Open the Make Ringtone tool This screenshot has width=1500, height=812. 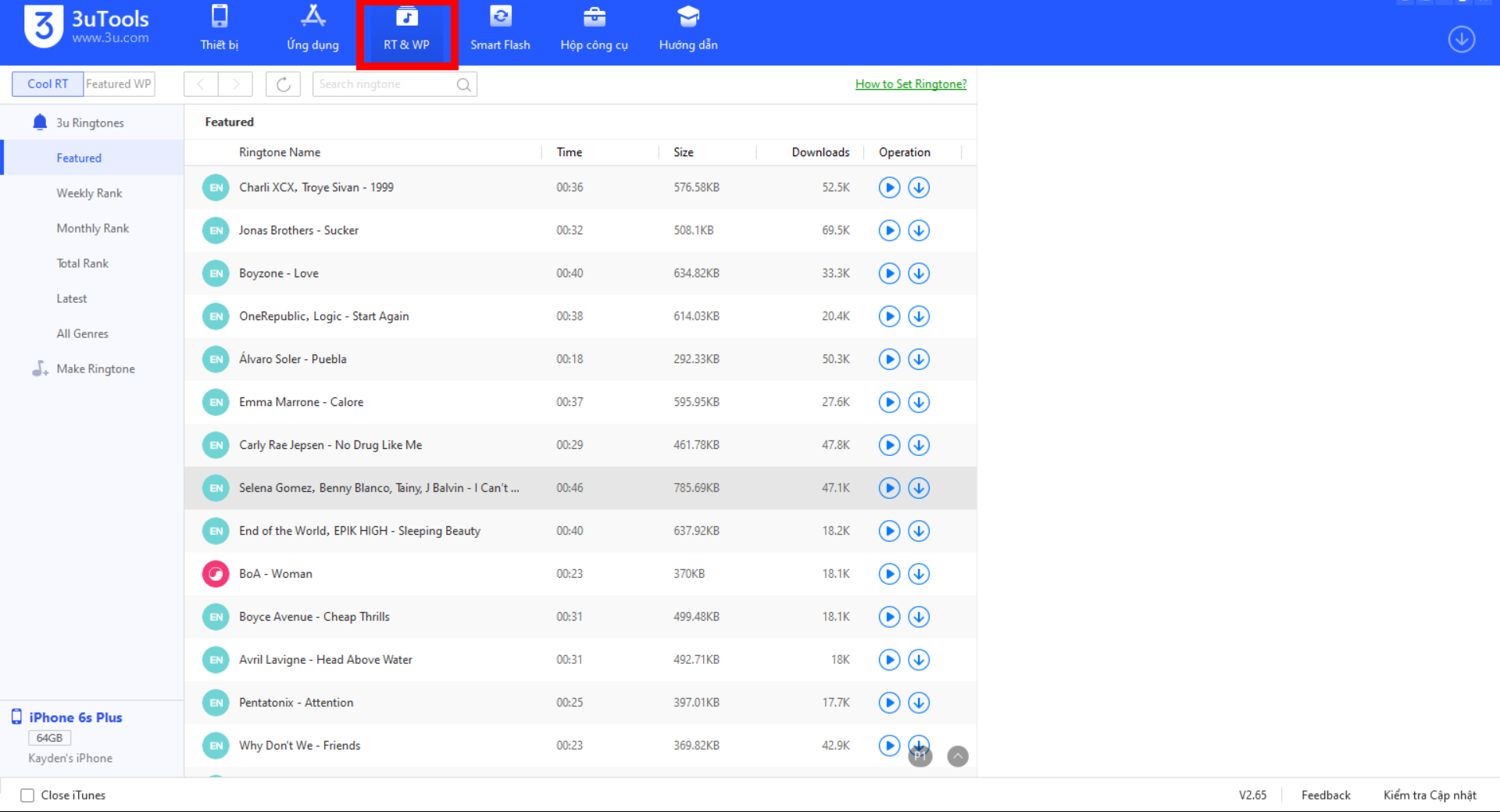click(x=95, y=369)
